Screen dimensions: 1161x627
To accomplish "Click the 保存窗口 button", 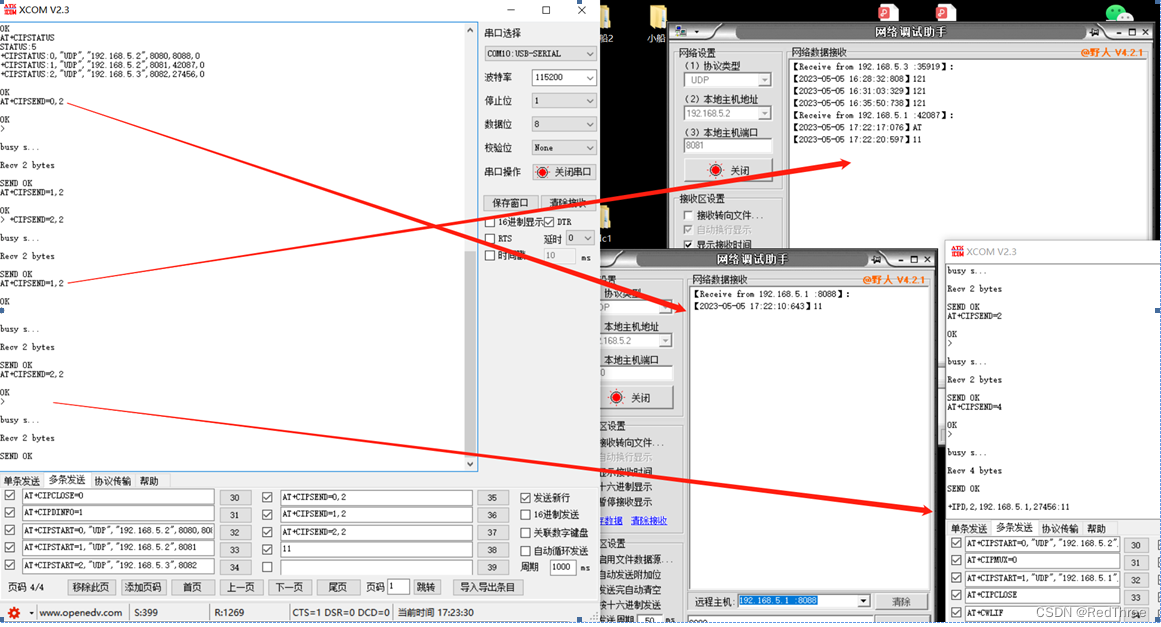I will click(x=510, y=203).
